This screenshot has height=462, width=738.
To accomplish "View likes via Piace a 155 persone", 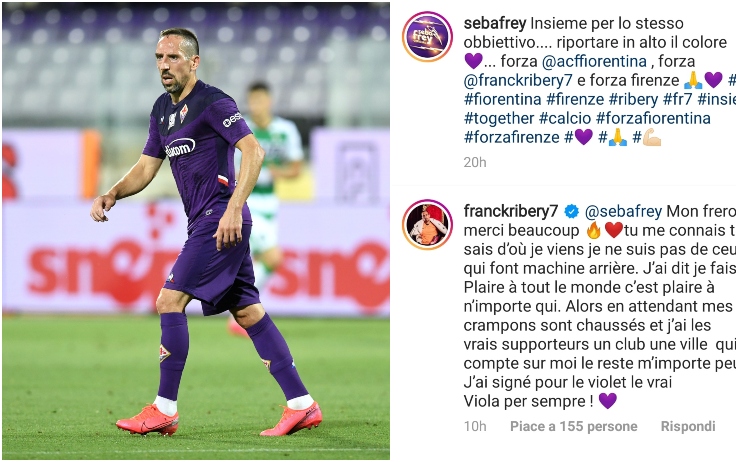I will tap(574, 426).
